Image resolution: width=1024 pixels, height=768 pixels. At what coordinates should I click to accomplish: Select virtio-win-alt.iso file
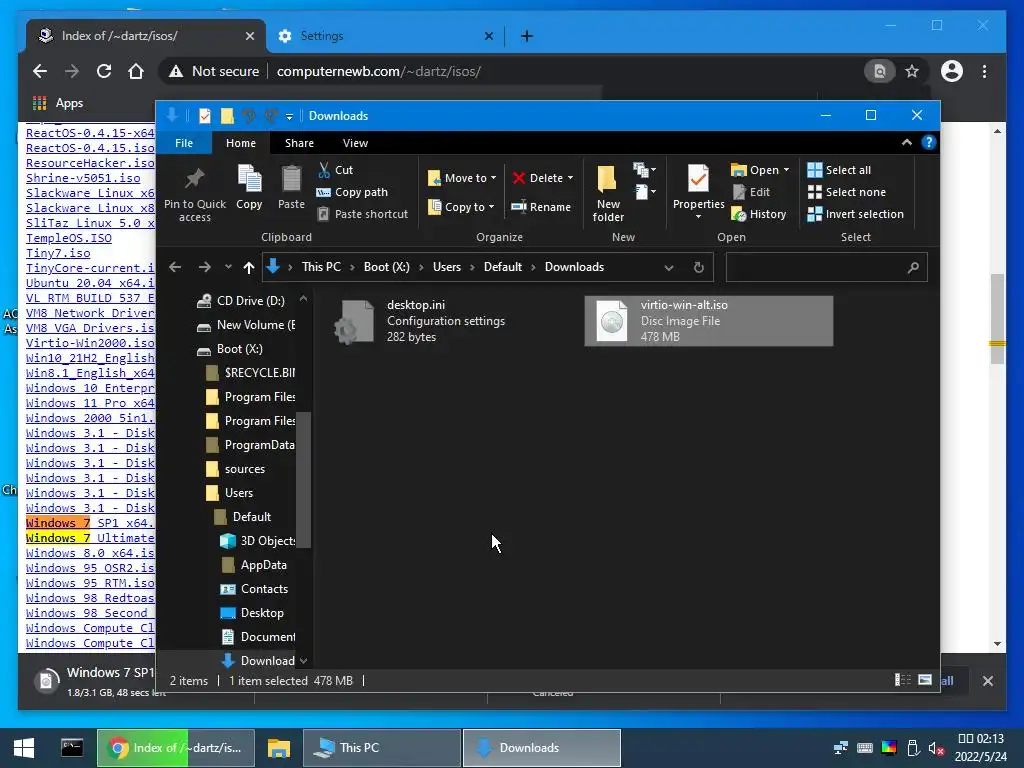[x=709, y=321]
